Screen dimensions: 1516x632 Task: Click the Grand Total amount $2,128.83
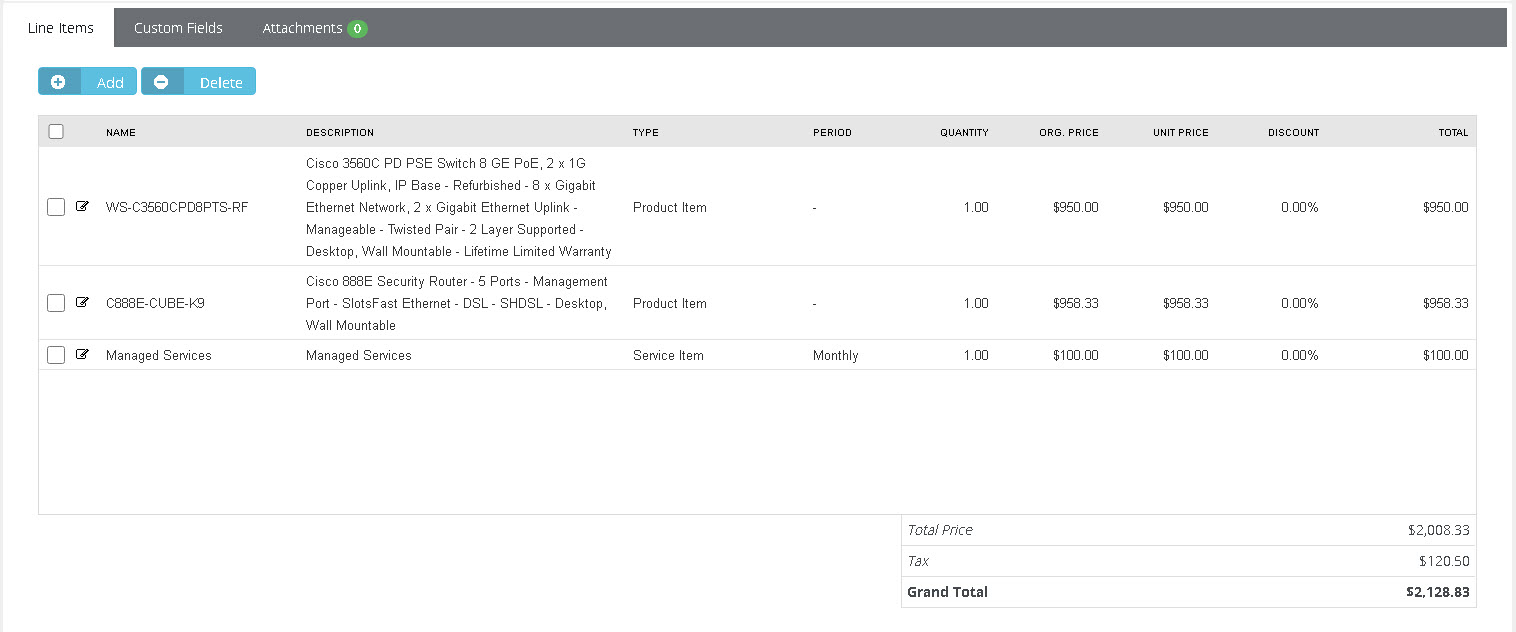(1437, 592)
